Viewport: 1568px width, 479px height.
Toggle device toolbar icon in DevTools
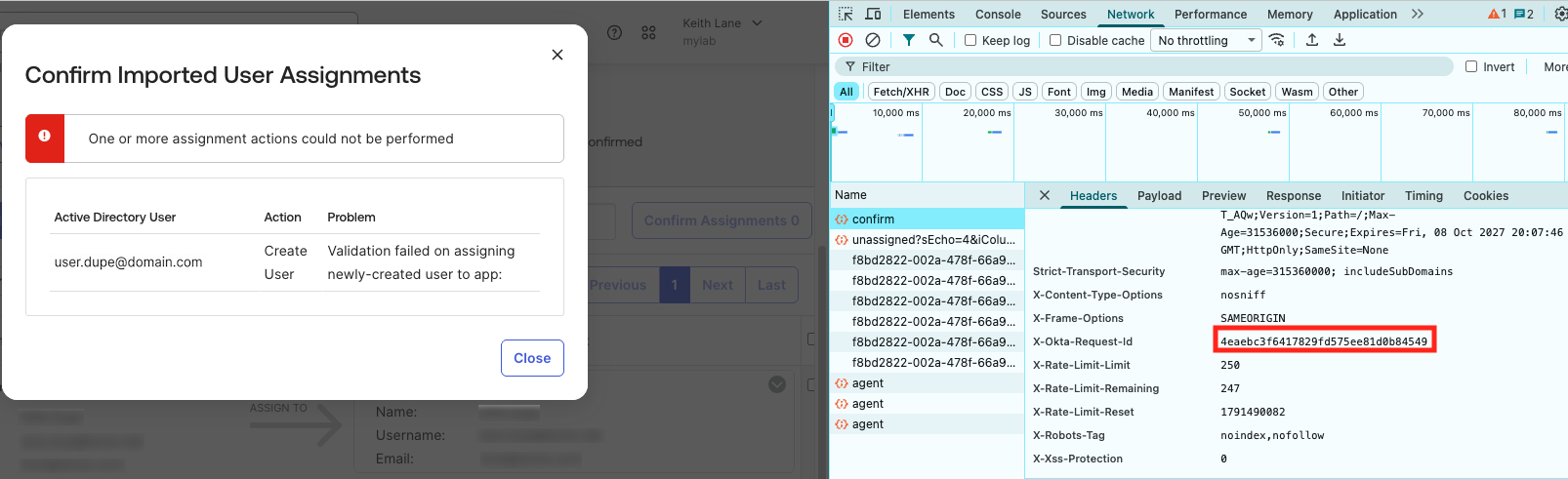tap(873, 14)
